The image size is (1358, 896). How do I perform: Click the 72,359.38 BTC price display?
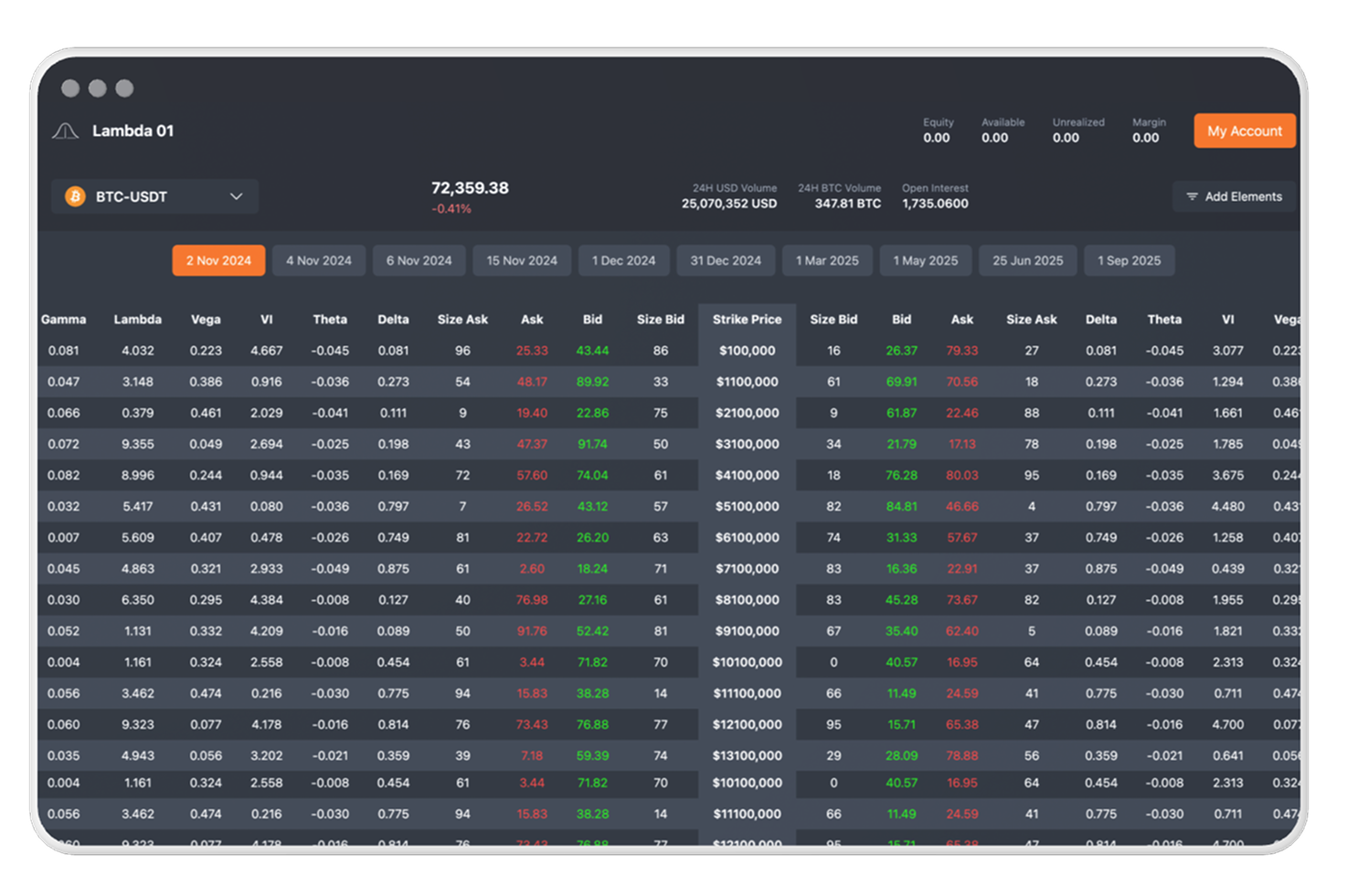click(470, 188)
